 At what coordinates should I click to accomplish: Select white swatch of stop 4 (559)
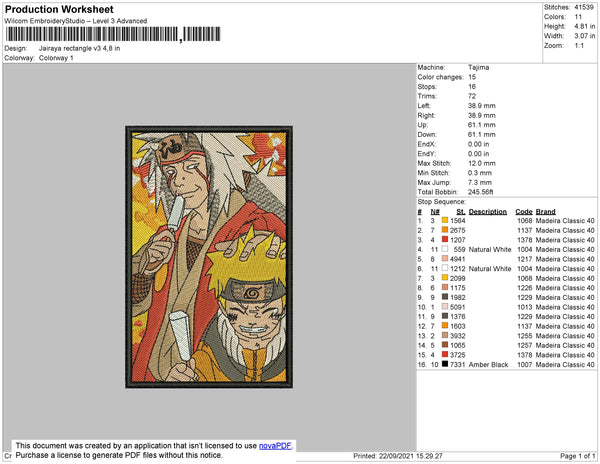coord(445,249)
